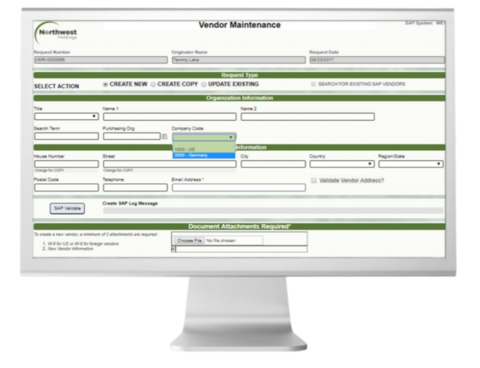Click the Telephone input field

click(x=135, y=188)
